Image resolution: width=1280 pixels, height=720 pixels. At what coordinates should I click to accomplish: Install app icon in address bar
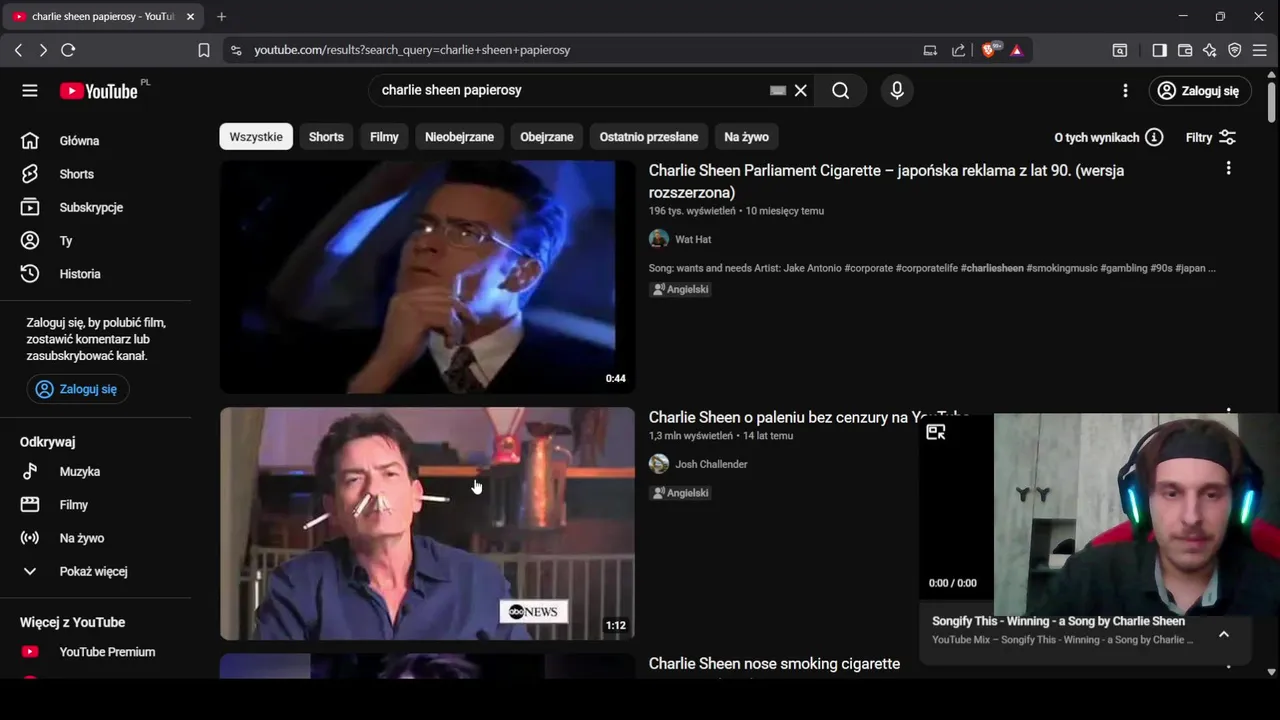click(930, 50)
